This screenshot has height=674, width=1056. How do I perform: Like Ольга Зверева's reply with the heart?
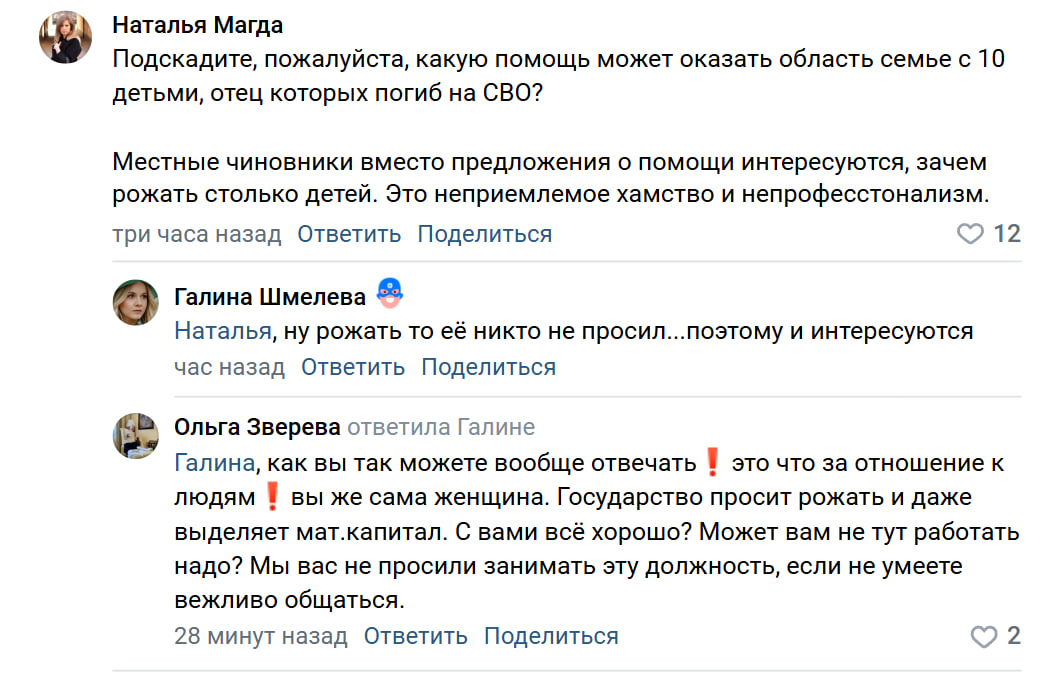tap(985, 636)
